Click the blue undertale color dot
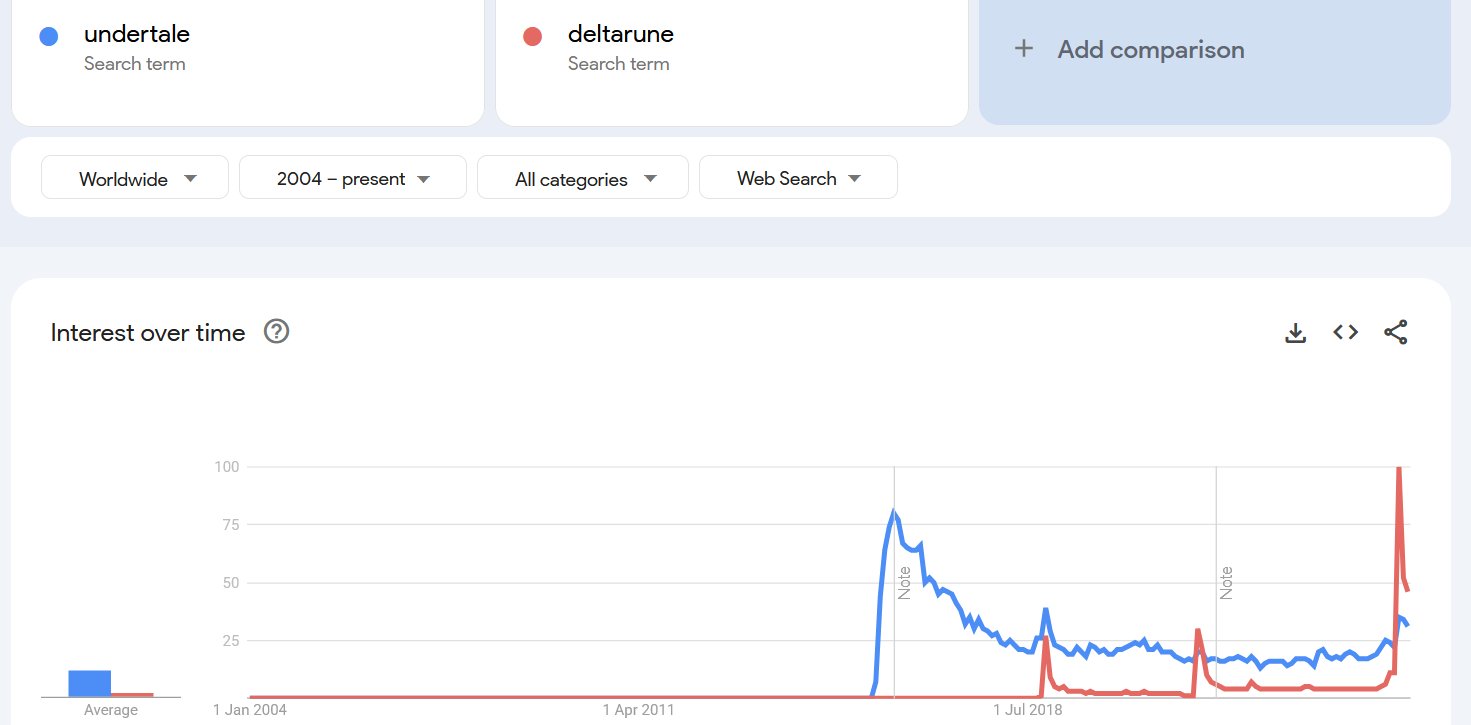This screenshot has height=725, width=1471. (x=48, y=37)
